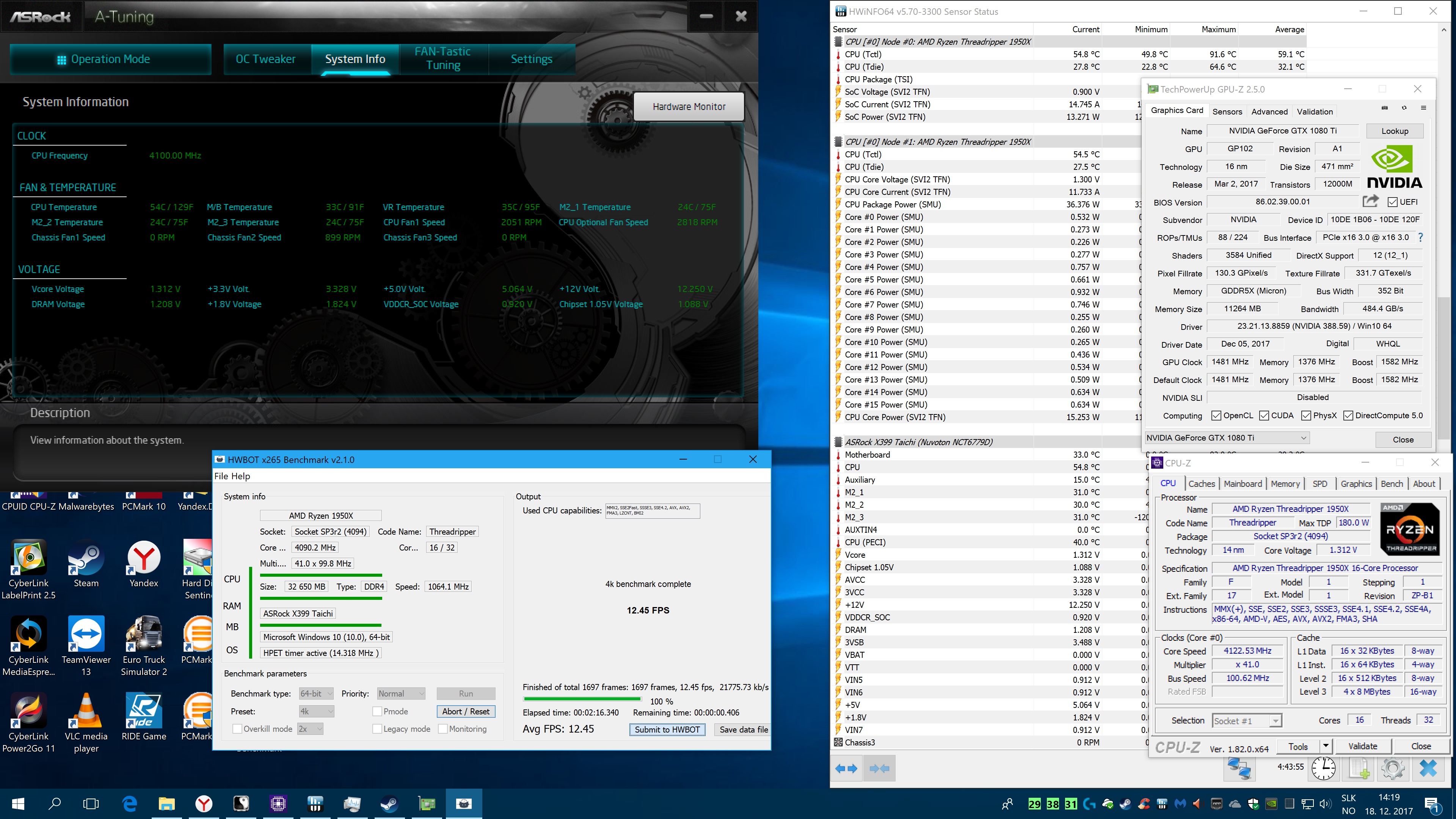Click Save data file button
This screenshot has height=819, width=1456.
743,730
